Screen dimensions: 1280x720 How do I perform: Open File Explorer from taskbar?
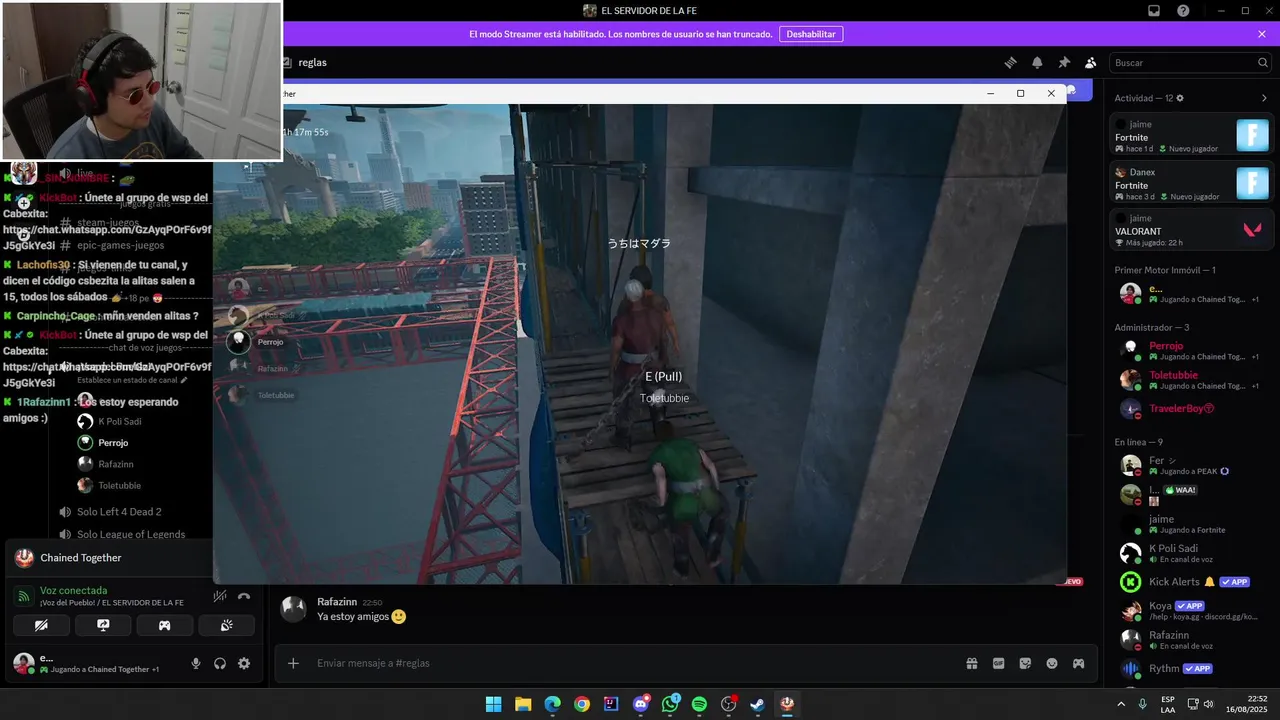coord(523,704)
